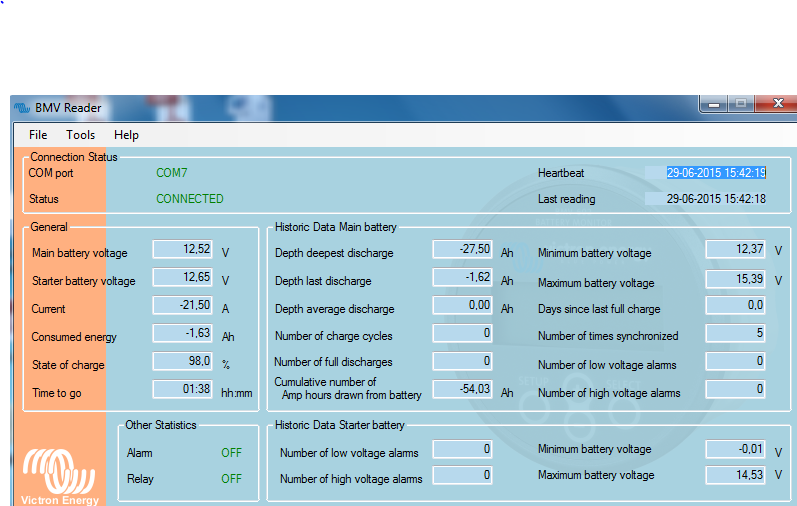This screenshot has height=506, width=797.
Task: Click the CONNECTED status text
Action: (190, 199)
